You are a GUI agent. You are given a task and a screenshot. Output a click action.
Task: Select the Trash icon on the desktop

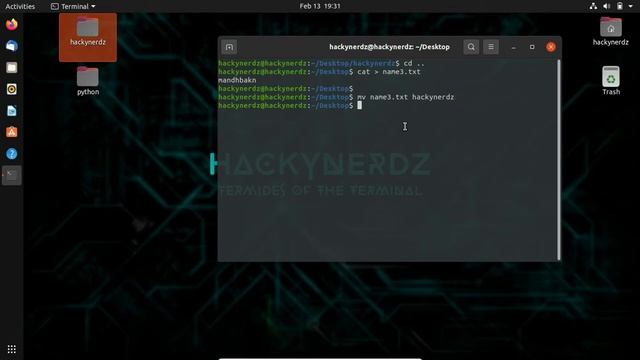611,81
